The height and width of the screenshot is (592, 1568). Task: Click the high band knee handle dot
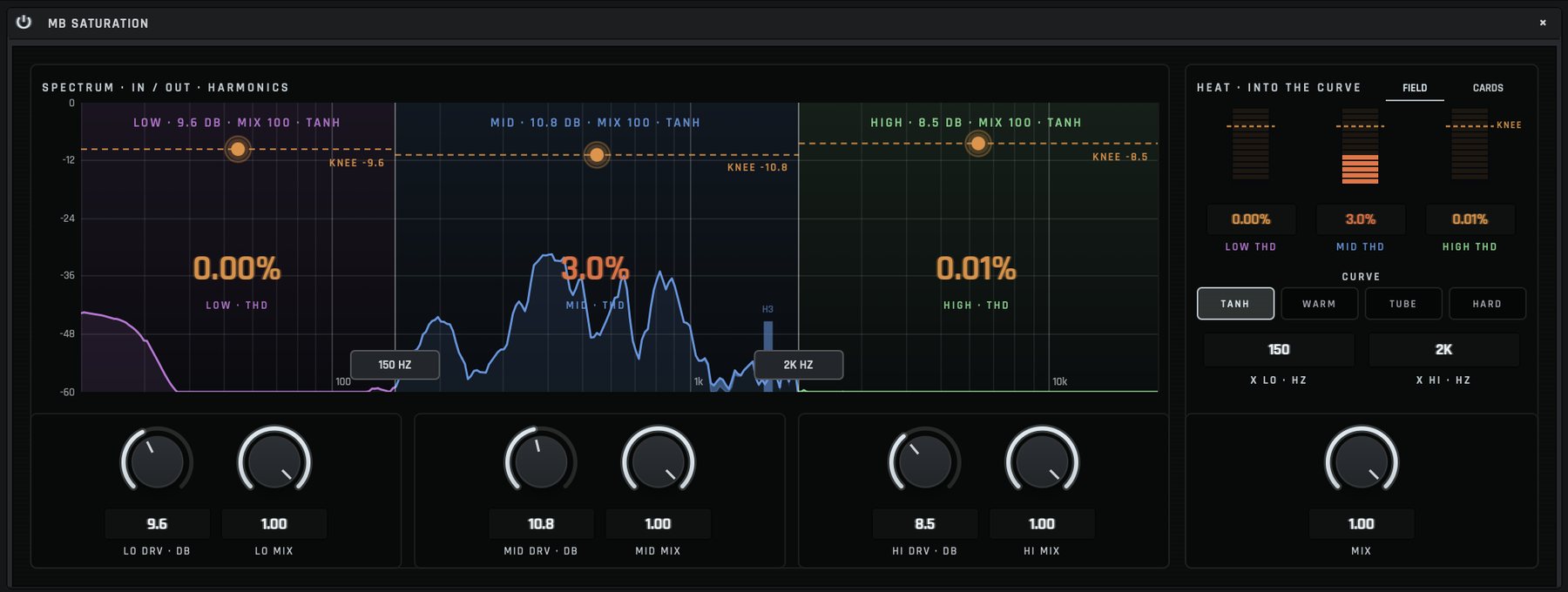[x=978, y=143]
